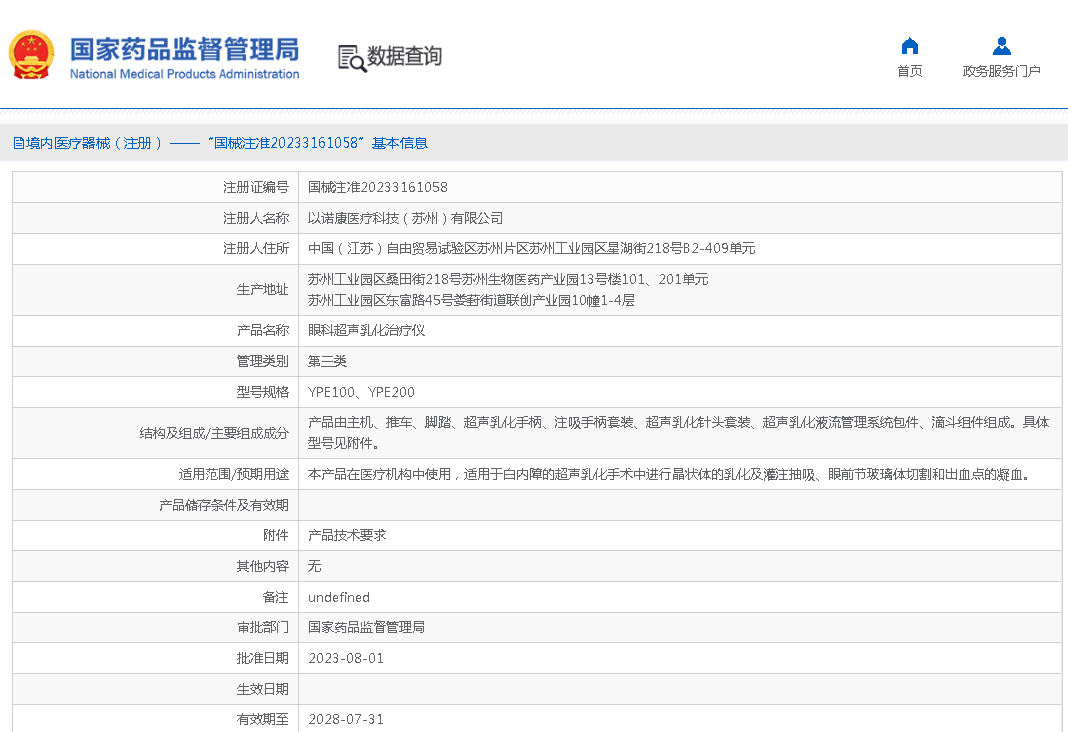Click the small icon before the 境内医疗器械 heading
Screen dimensions: 1068x732
(x=17, y=143)
